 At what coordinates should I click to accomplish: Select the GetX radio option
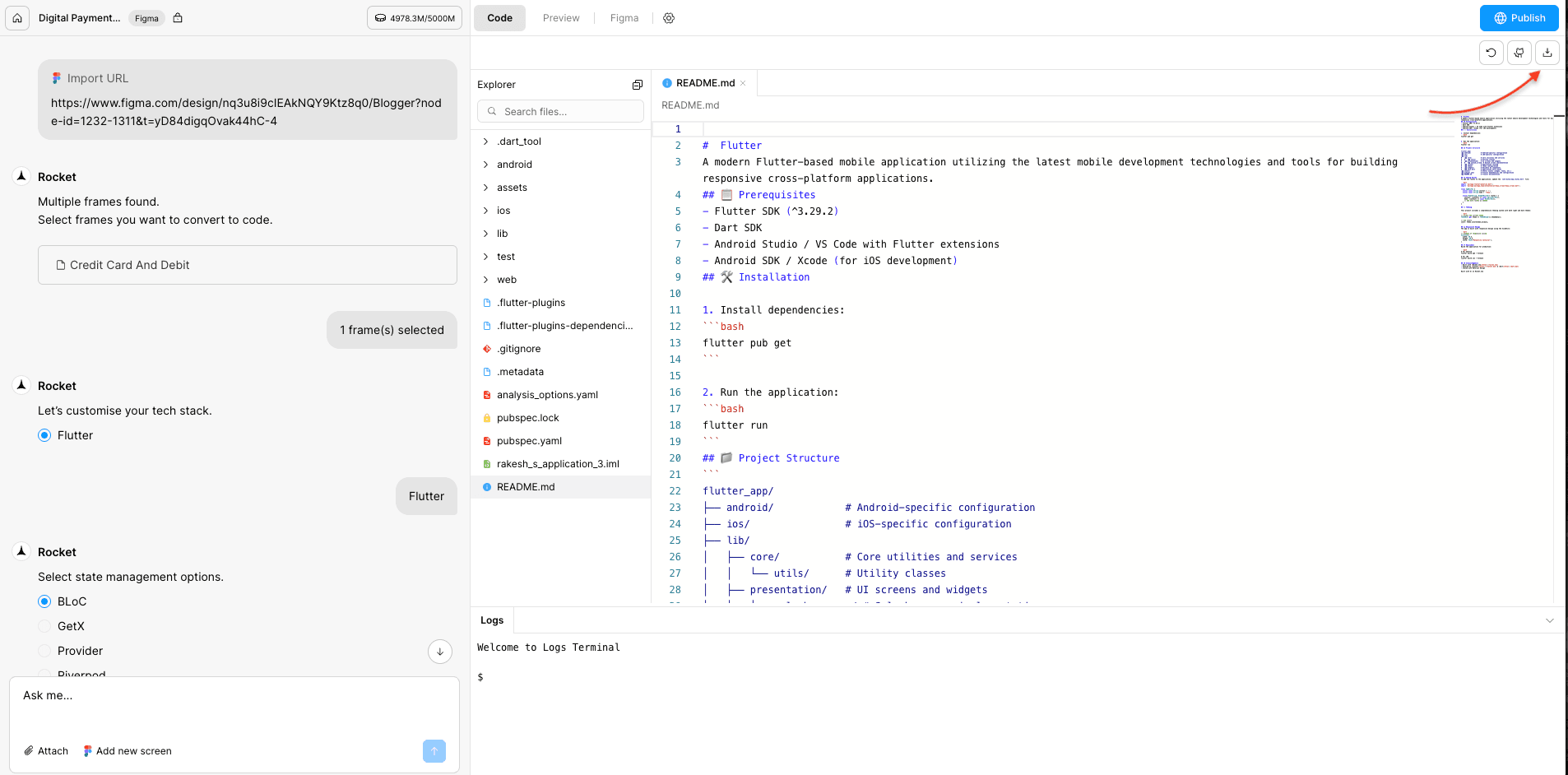[x=44, y=626]
